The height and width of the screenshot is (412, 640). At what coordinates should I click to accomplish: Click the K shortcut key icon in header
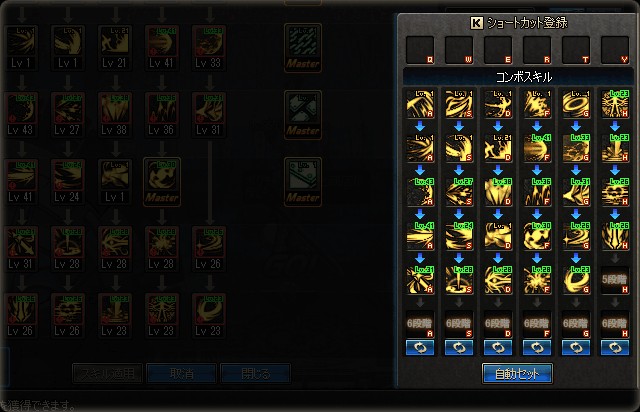(476, 23)
